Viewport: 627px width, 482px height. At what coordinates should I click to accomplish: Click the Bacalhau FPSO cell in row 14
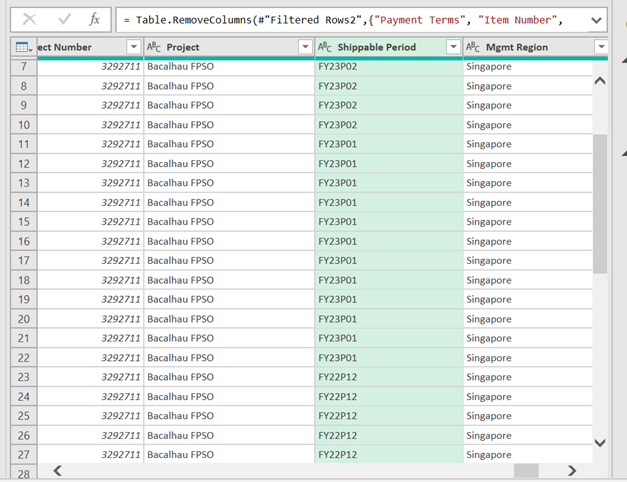pyautogui.click(x=229, y=202)
